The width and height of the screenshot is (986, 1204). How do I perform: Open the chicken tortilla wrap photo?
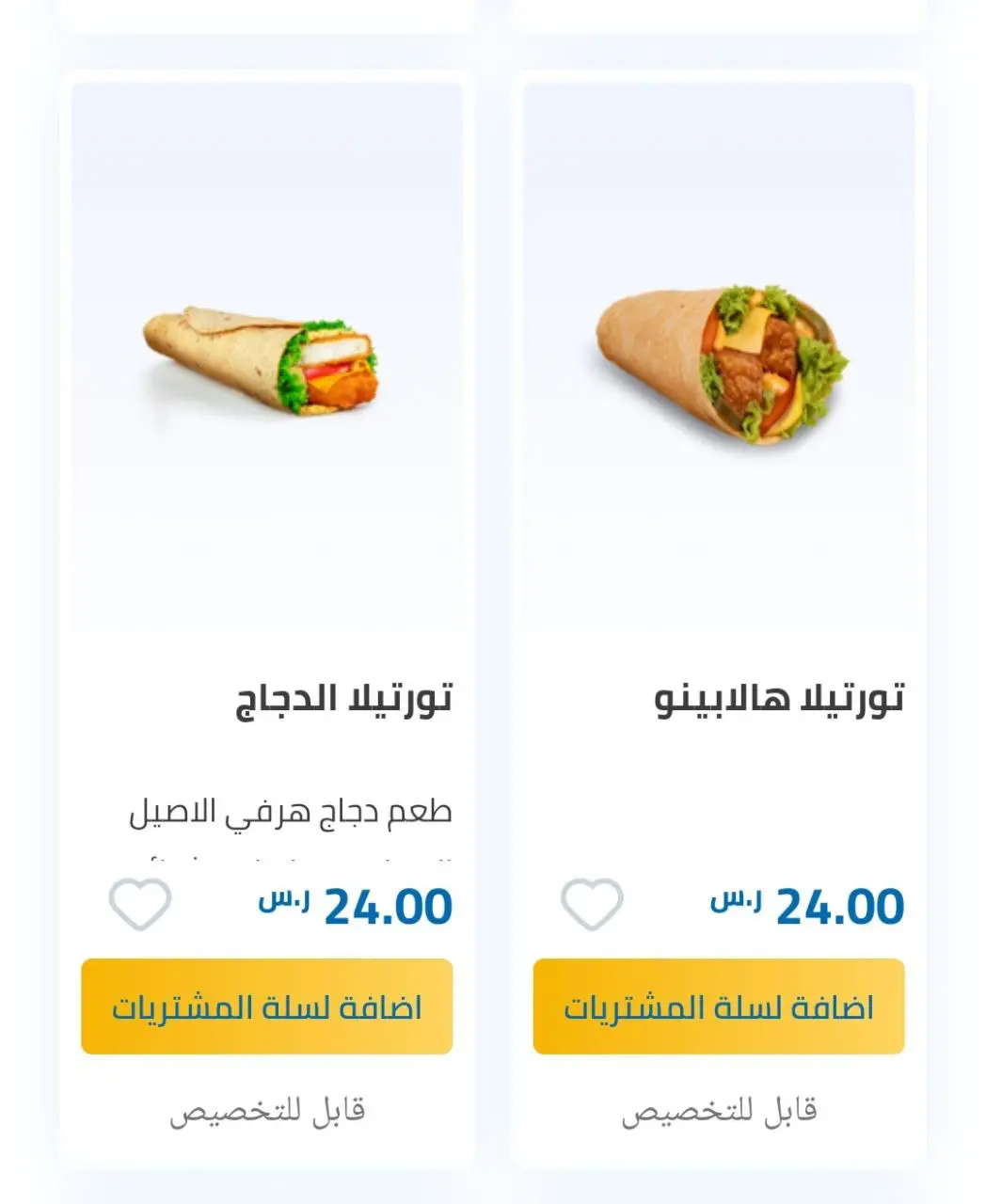click(262, 360)
